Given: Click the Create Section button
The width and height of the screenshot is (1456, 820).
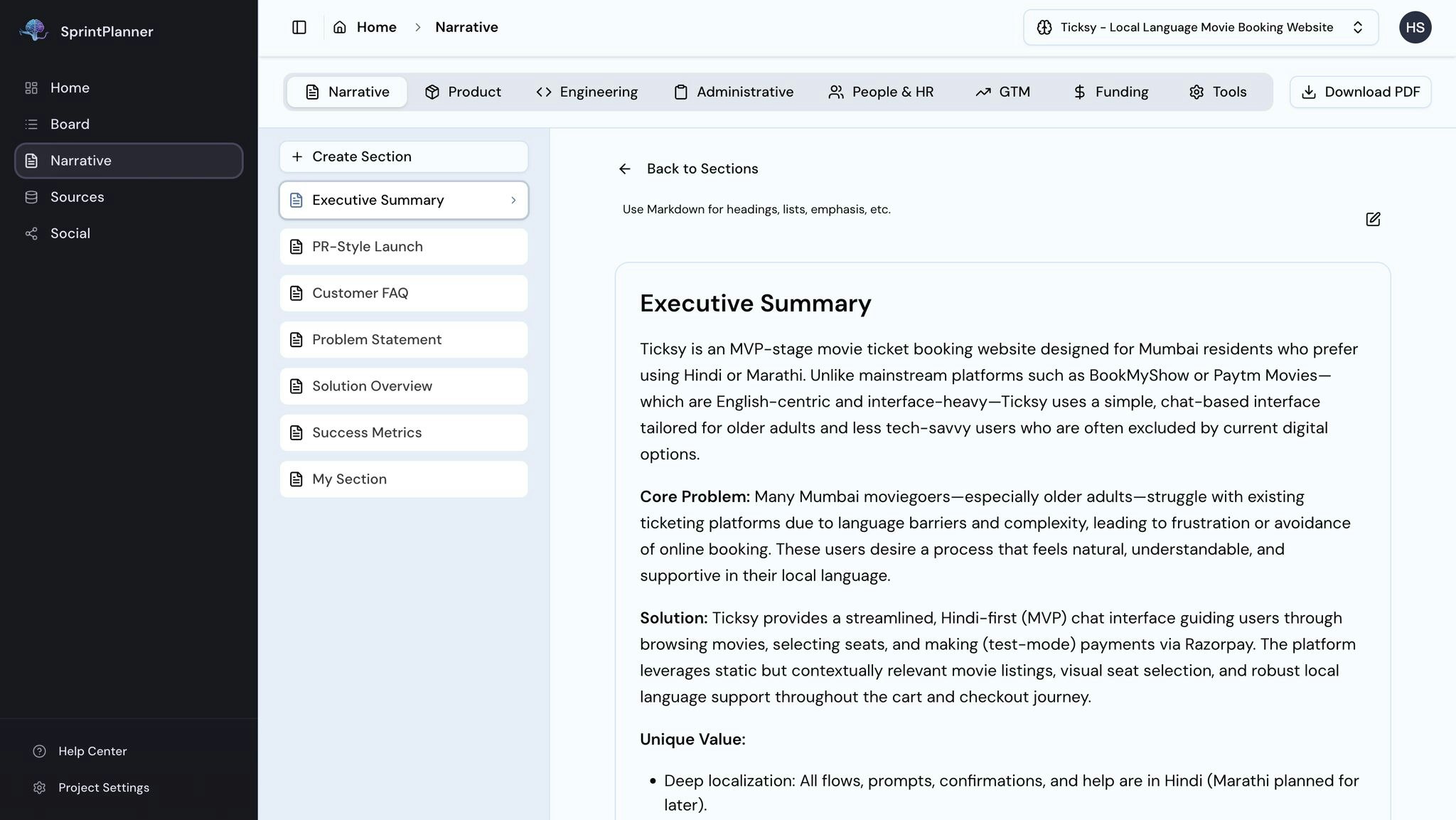Looking at the screenshot, I should [403, 156].
